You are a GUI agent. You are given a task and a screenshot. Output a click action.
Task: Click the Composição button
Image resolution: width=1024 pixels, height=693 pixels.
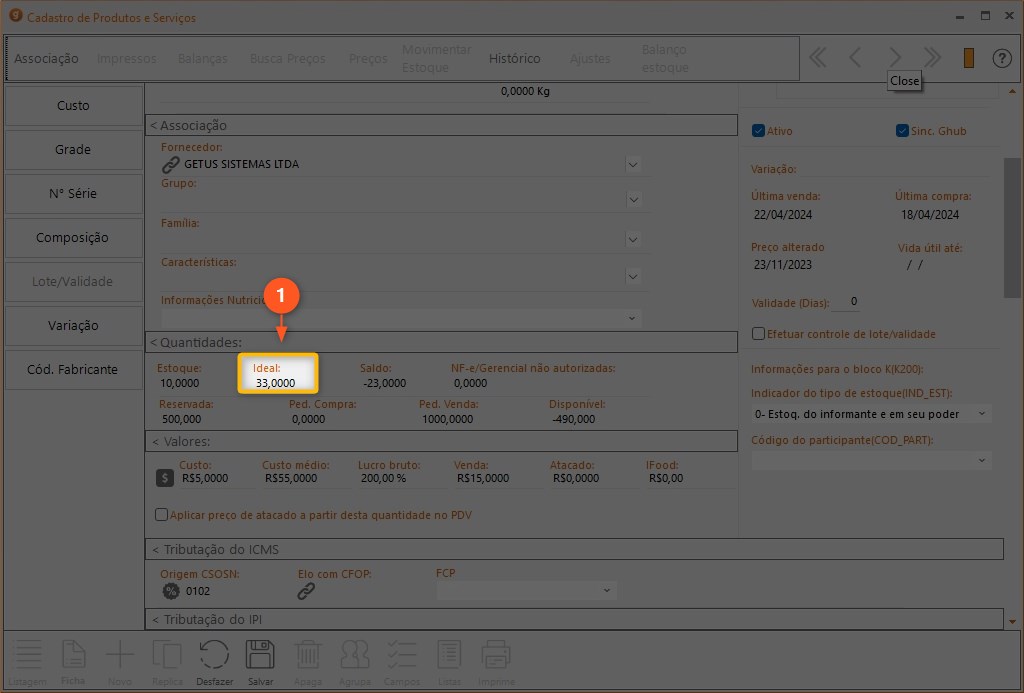[x=72, y=238]
